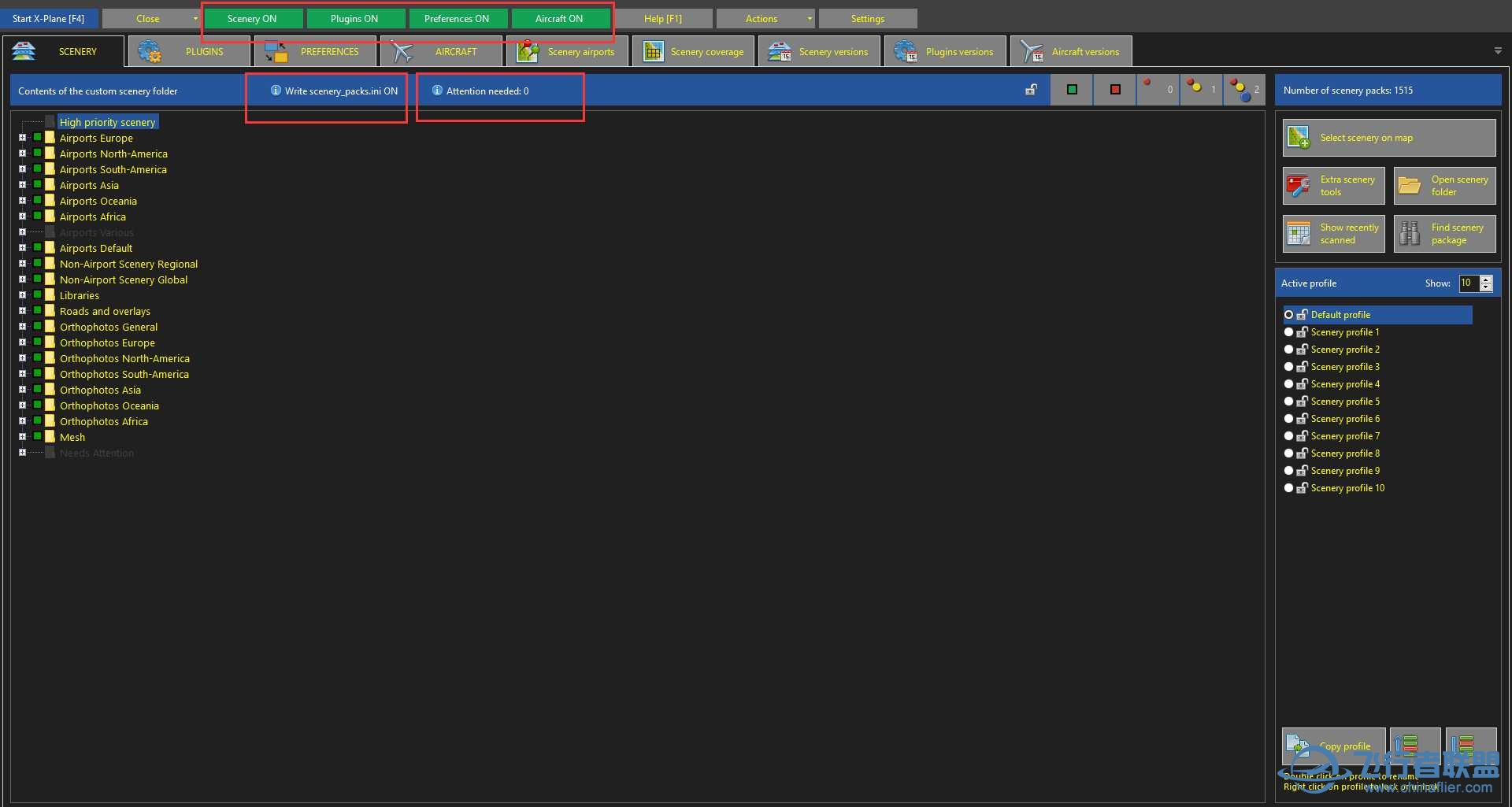Viewport: 1512px width, 807px height.
Task: Click the Select scenery on map icon
Action: pos(1299,137)
